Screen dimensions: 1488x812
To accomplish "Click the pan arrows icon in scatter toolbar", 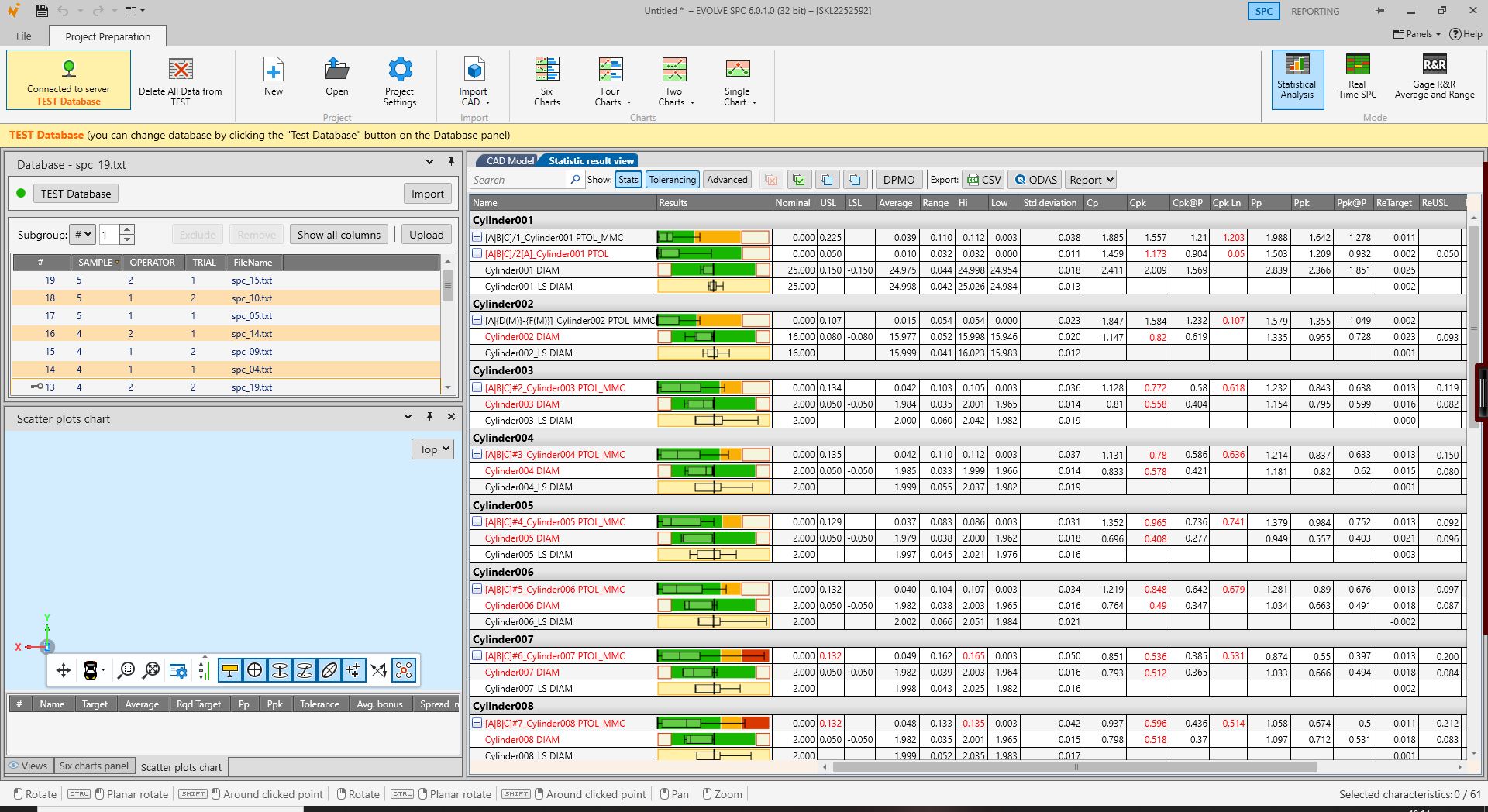I will point(64,670).
